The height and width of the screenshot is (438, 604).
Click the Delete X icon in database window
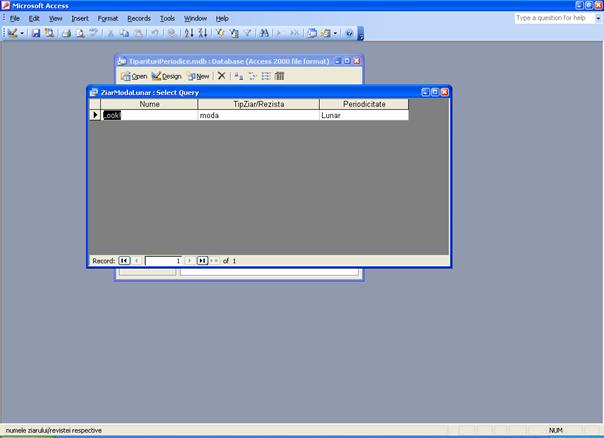pyautogui.click(x=222, y=76)
